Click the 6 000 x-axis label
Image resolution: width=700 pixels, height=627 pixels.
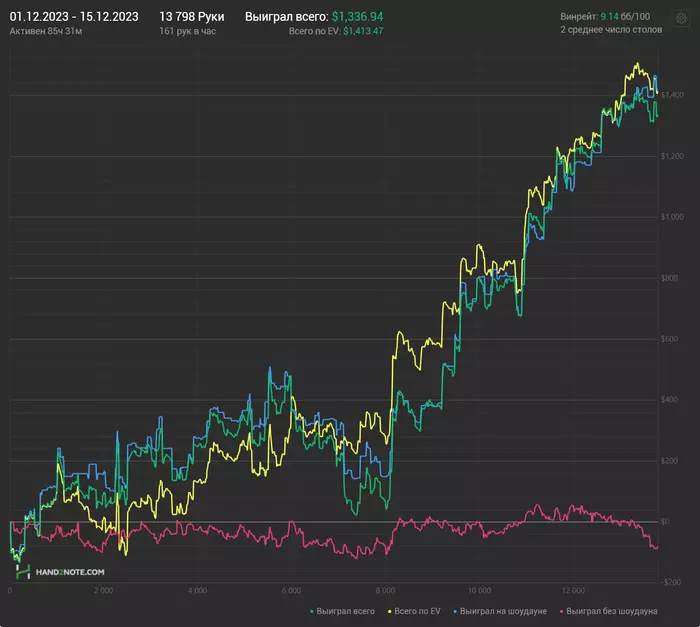(x=291, y=590)
